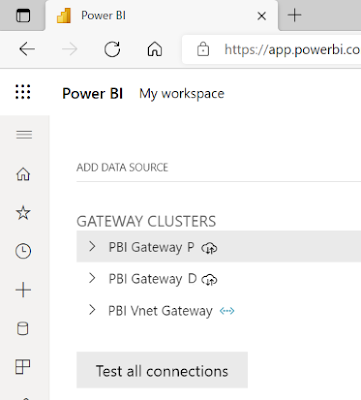Image resolution: width=361 pixels, height=400 pixels.
Task: Open Recent clock icon in sidebar
Action: tap(23, 251)
